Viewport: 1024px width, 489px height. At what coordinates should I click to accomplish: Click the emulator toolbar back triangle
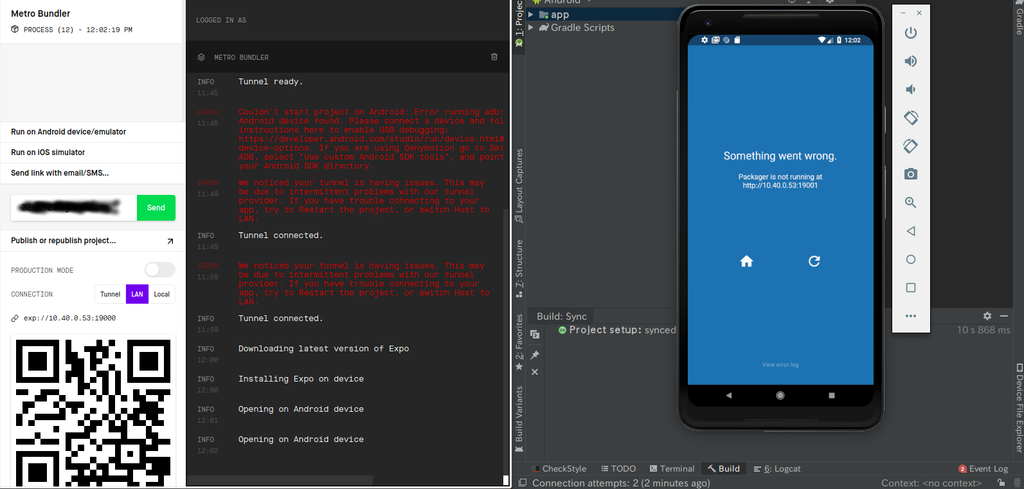tap(910, 230)
